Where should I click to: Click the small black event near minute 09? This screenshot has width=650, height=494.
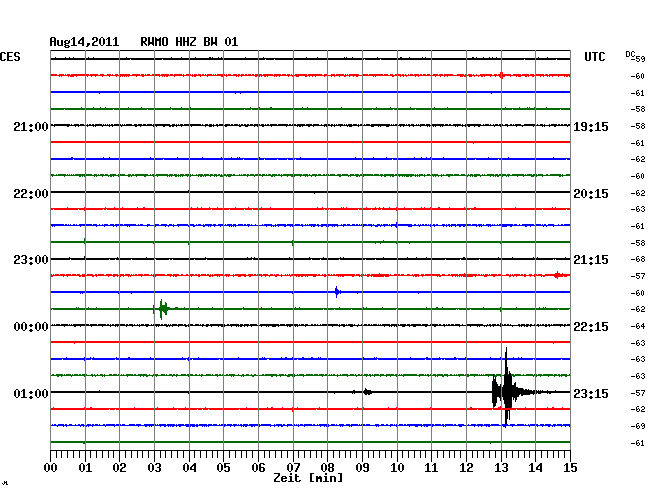(x=367, y=392)
